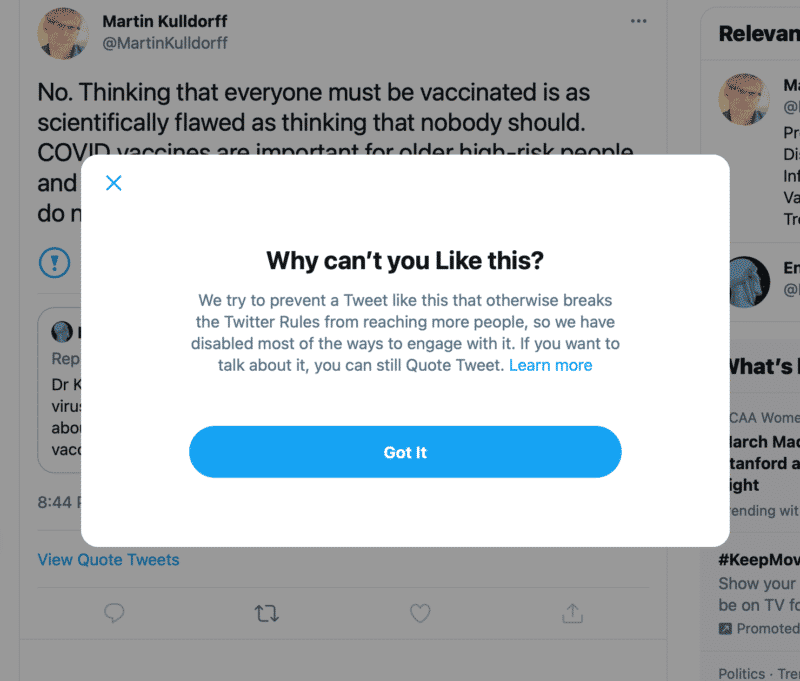Viewport: 800px width, 681px height.
Task: Click the blue exclamation warning icon
Action: (x=55, y=263)
